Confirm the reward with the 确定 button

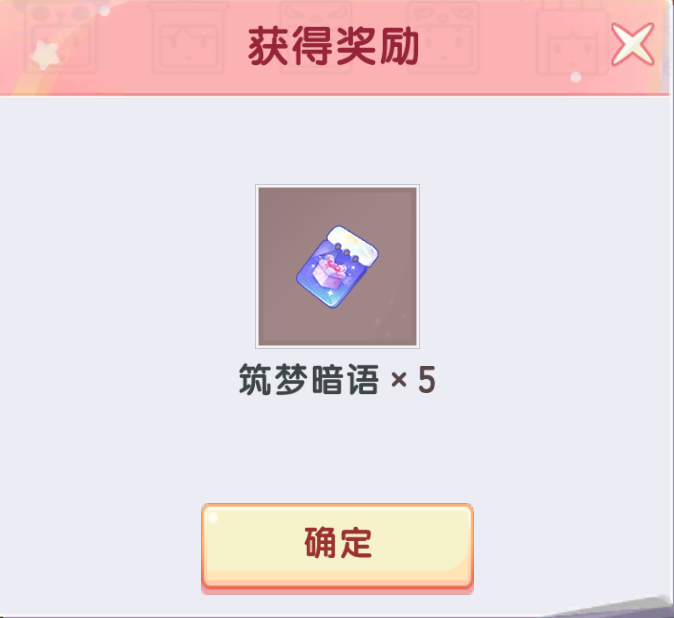point(337,546)
